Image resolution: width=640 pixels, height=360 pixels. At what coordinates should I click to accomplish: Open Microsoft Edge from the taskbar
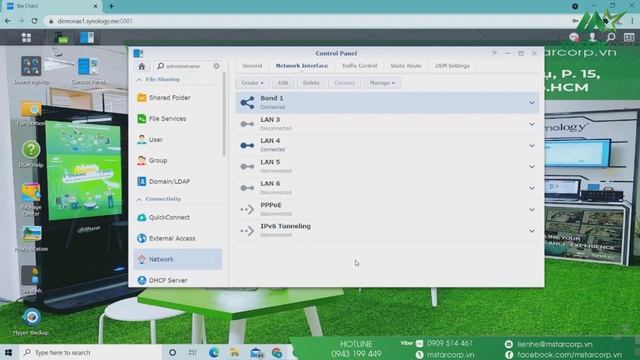point(214,353)
